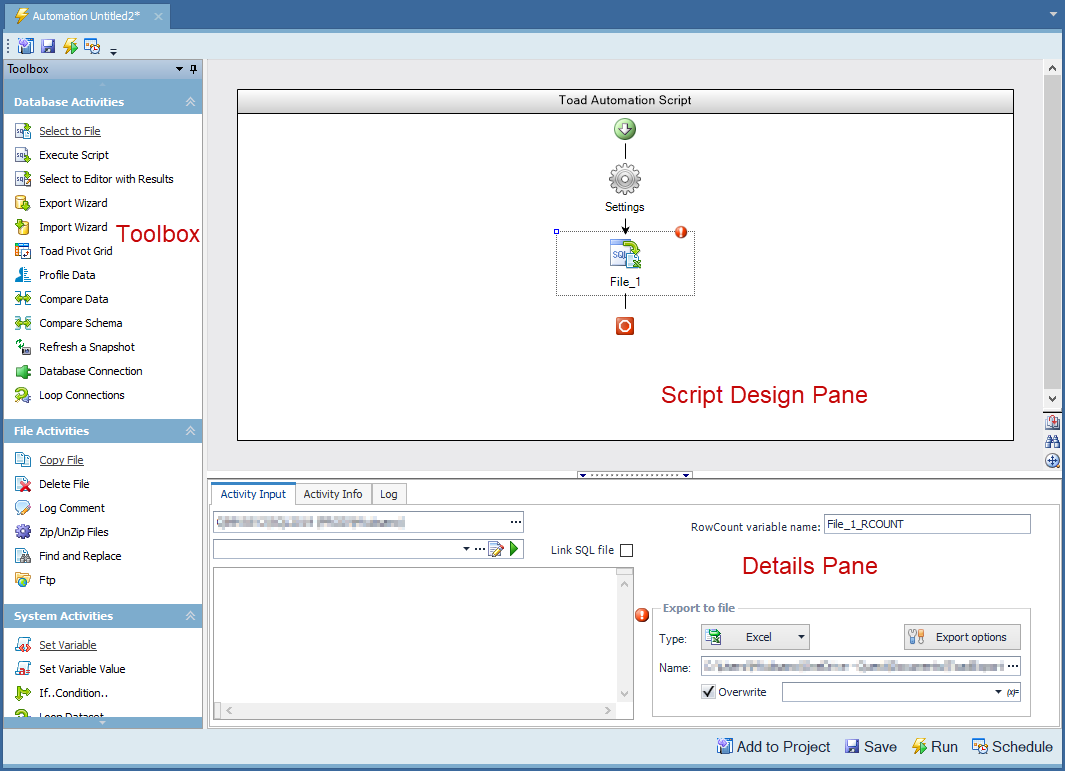Select the File_1 activity node
This screenshot has height=771, width=1065.
(x=625, y=256)
